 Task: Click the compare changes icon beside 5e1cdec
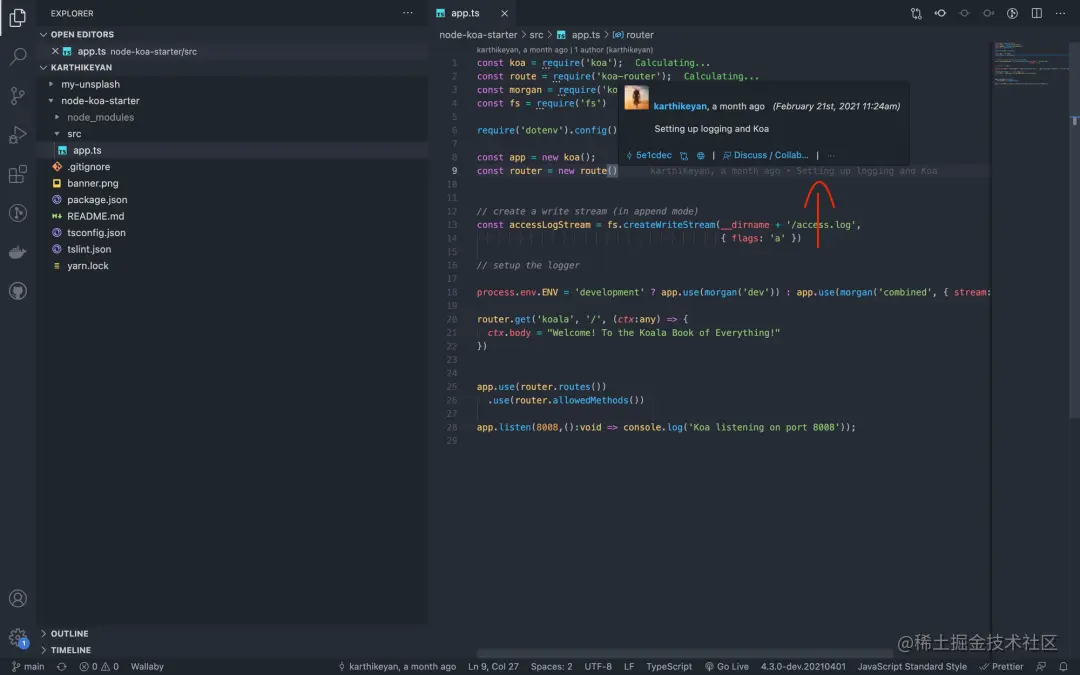684,156
